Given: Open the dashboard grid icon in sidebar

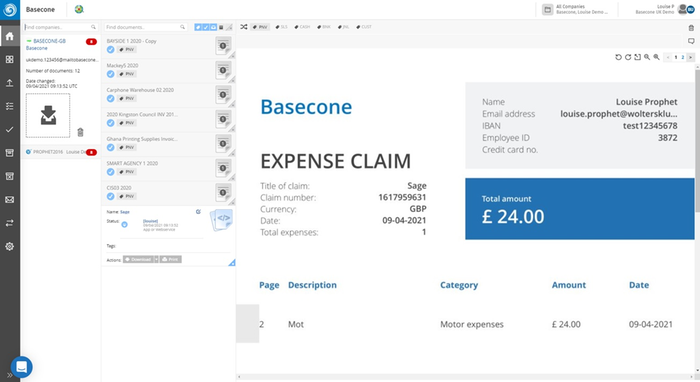Looking at the screenshot, I should 9,59.
